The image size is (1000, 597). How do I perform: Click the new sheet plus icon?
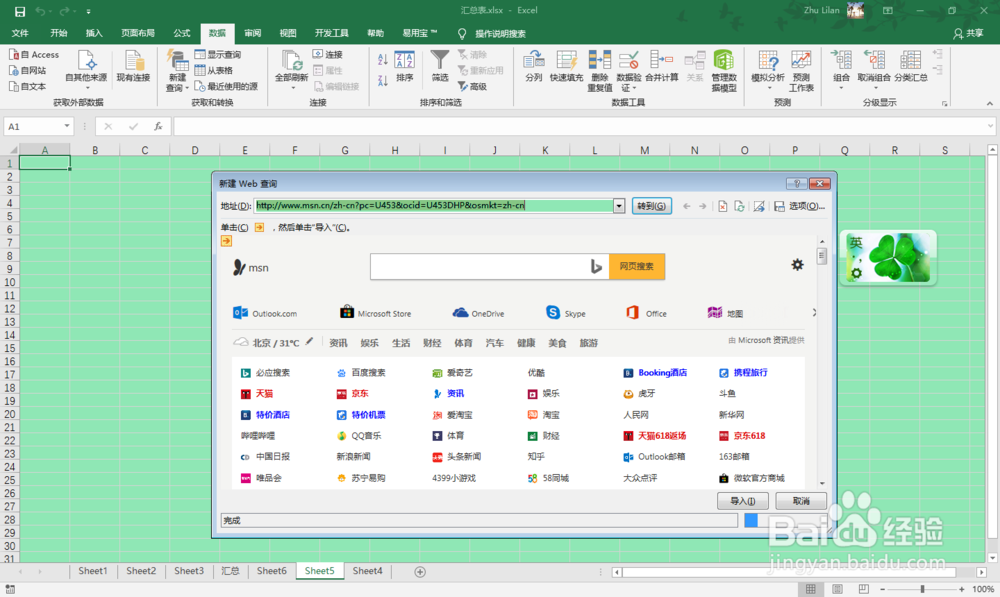pos(420,571)
